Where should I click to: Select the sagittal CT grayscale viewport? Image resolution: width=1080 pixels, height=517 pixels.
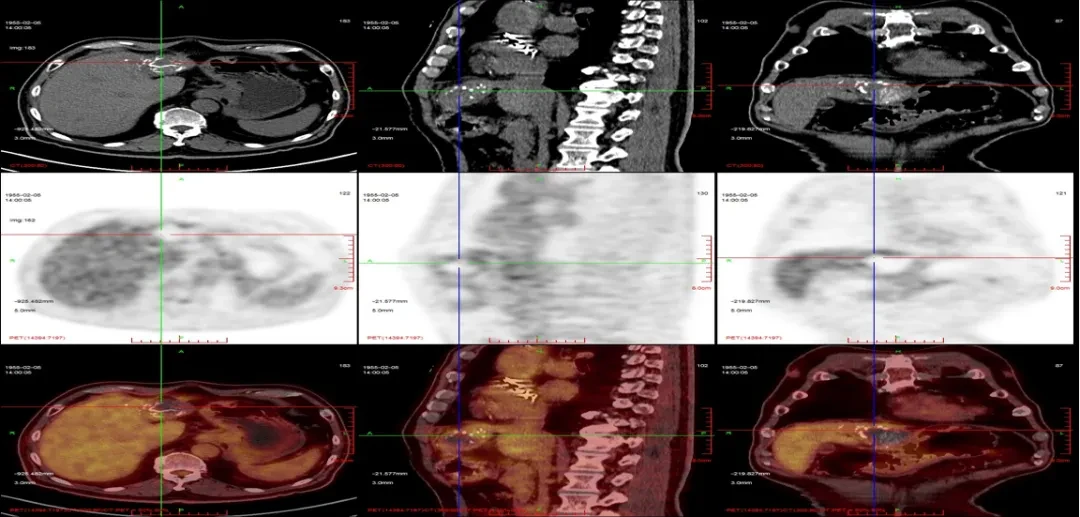[537, 85]
